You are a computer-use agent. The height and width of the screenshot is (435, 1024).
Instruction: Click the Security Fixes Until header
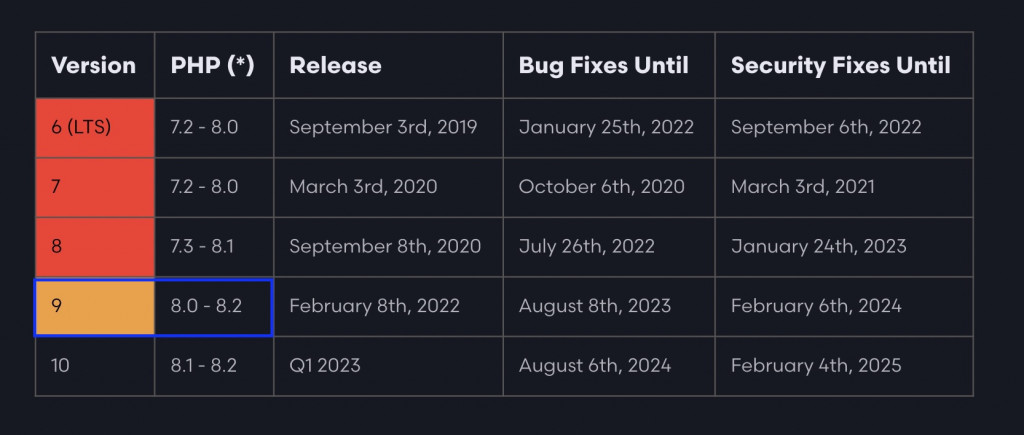pos(844,65)
